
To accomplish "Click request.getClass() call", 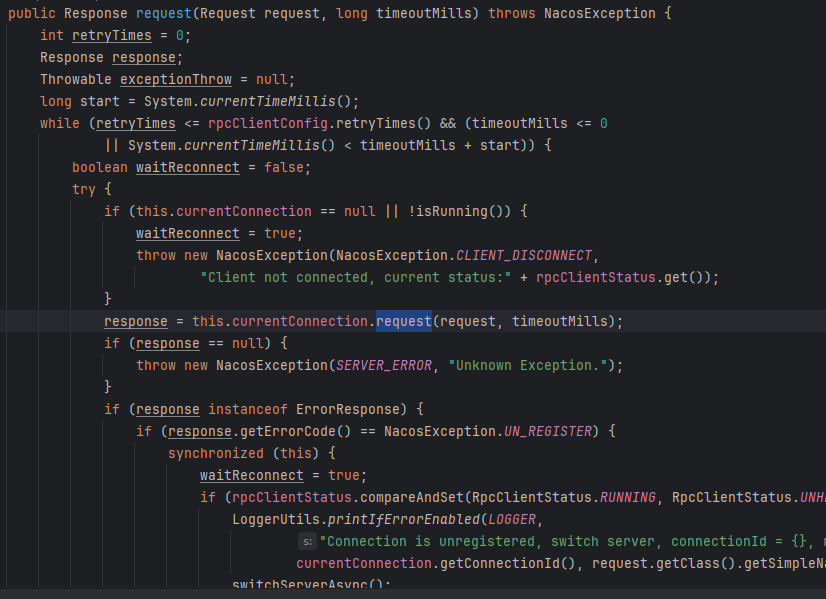I will tap(664, 564).
